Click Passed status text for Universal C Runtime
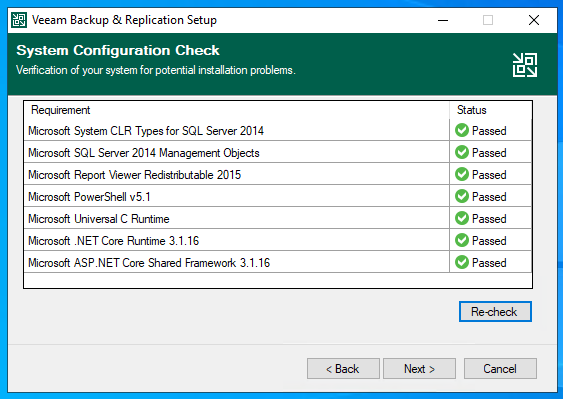 [489, 219]
